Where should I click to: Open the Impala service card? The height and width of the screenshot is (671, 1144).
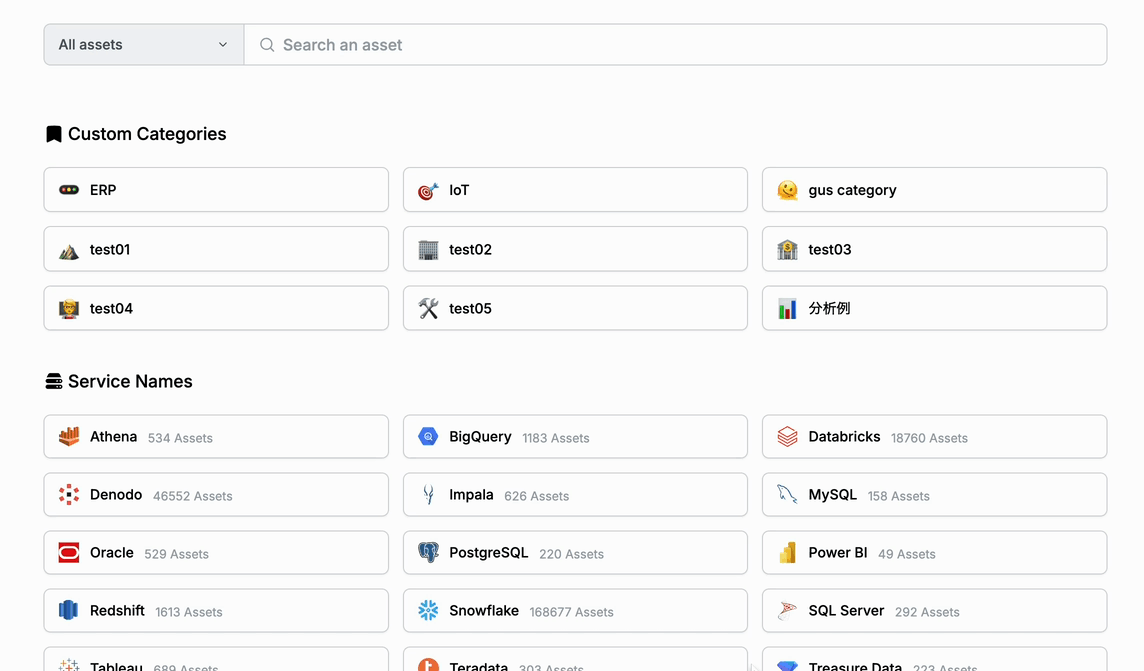pos(575,494)
